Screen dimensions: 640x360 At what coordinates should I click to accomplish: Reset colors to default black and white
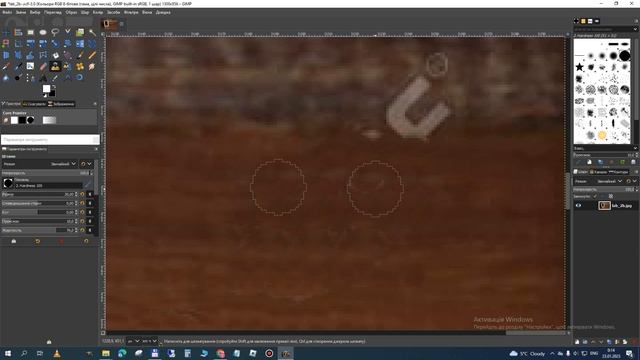point(45,95)
